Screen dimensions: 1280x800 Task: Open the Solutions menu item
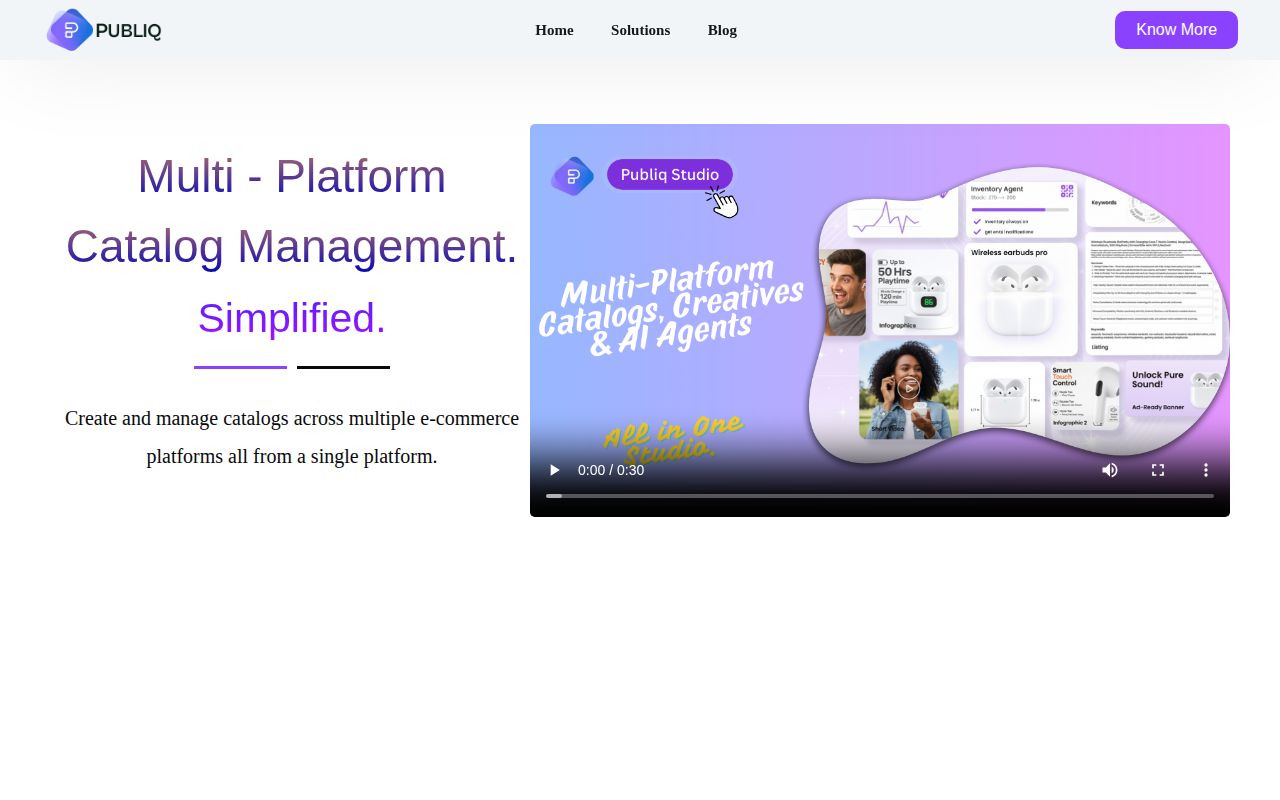coord(640,30)
